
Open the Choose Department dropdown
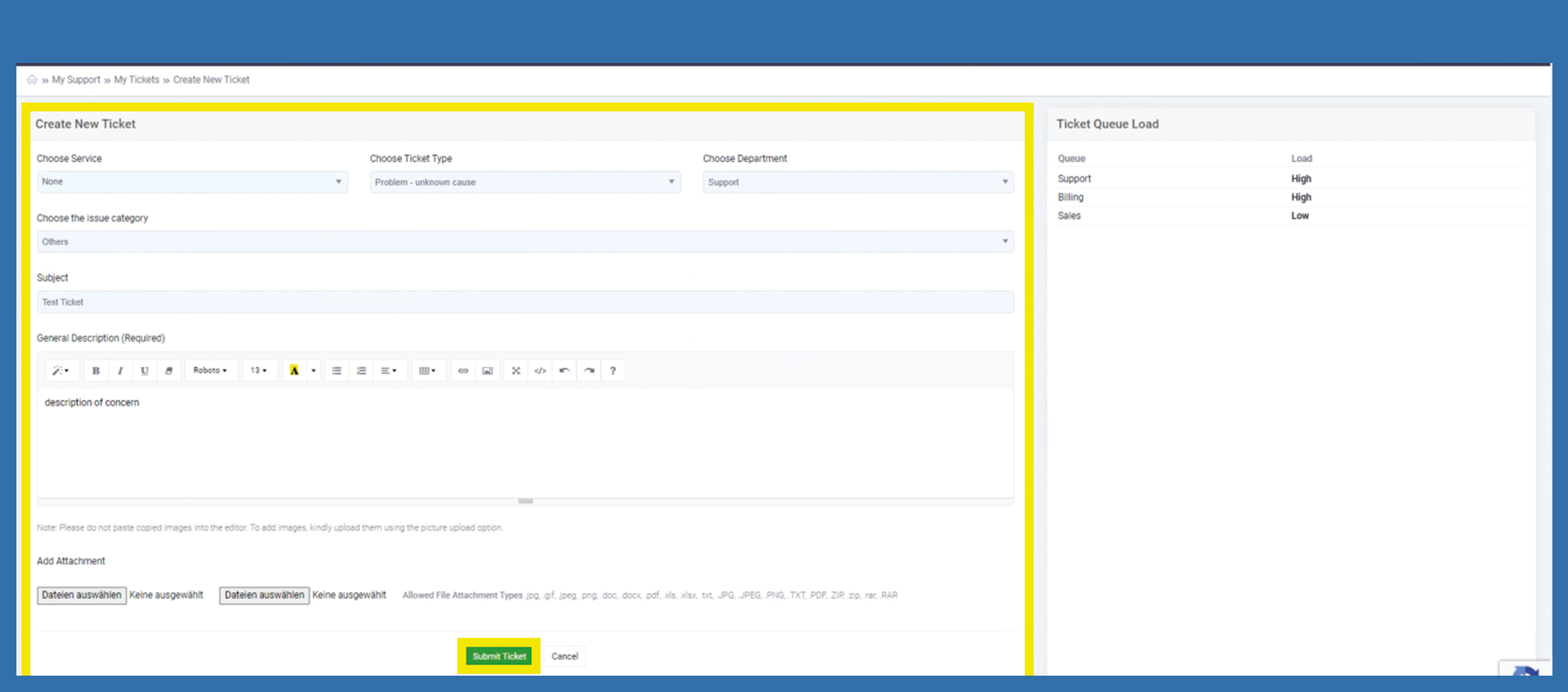pyautogui.click(x=857, y=182)
